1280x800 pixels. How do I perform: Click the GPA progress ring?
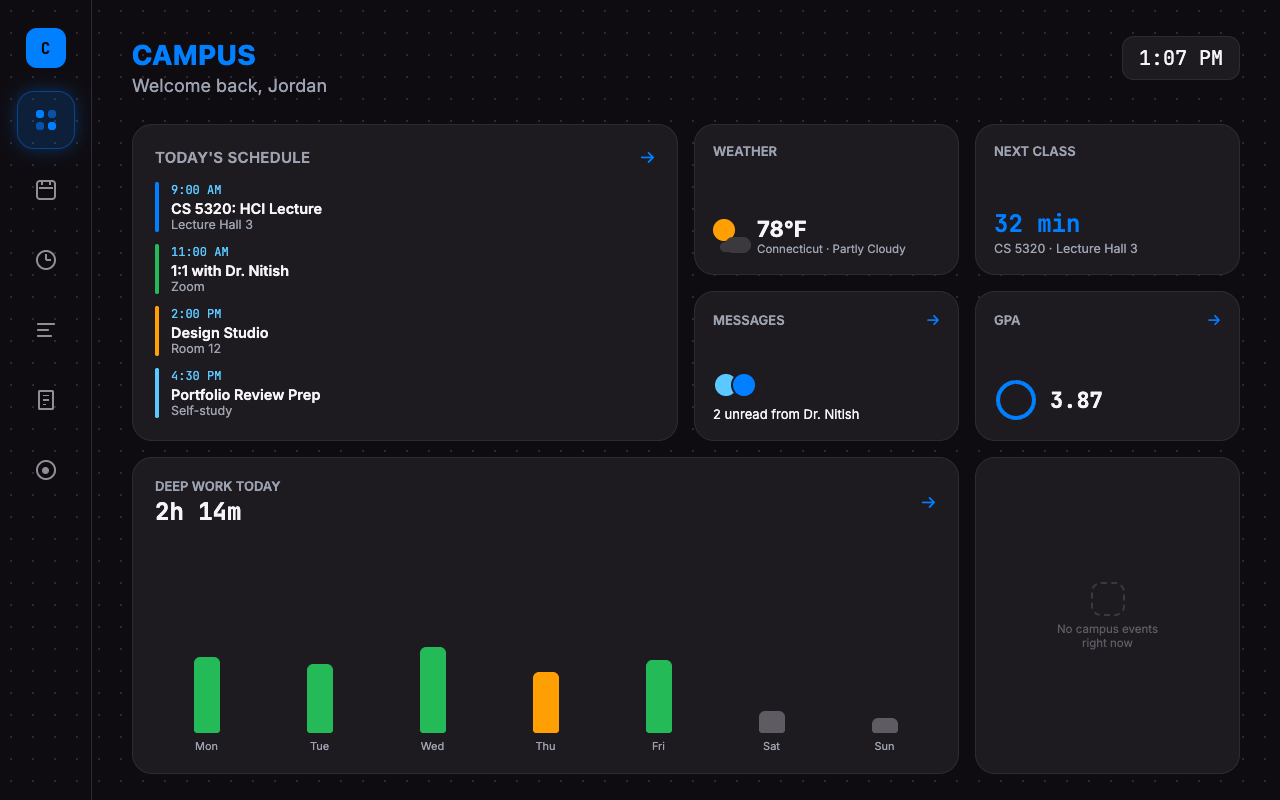[1015, 400]
